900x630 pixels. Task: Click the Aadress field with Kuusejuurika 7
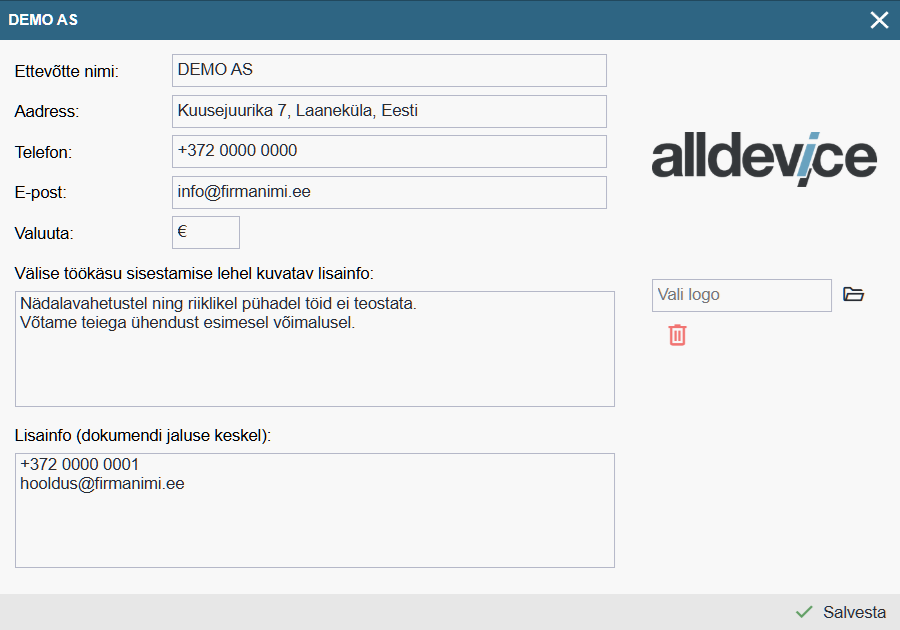click(389, 111)
